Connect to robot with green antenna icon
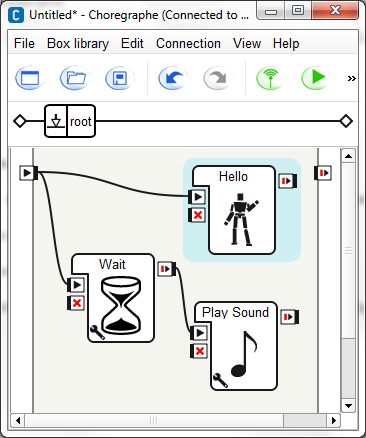 (270, 78)
